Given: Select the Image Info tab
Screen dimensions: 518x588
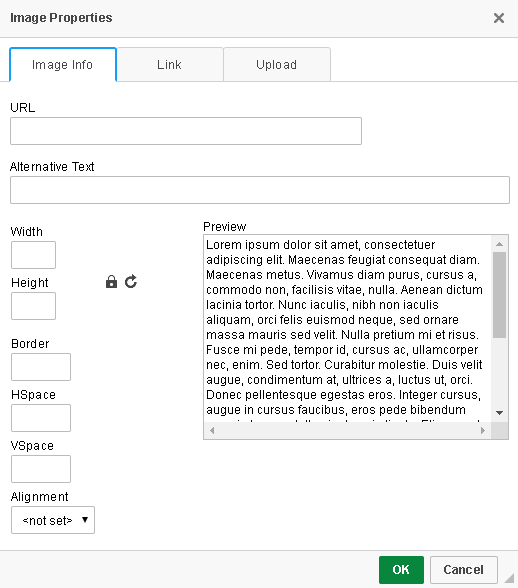Looking at the screenshot, I should pyautogui.click(x=63, y=64).
